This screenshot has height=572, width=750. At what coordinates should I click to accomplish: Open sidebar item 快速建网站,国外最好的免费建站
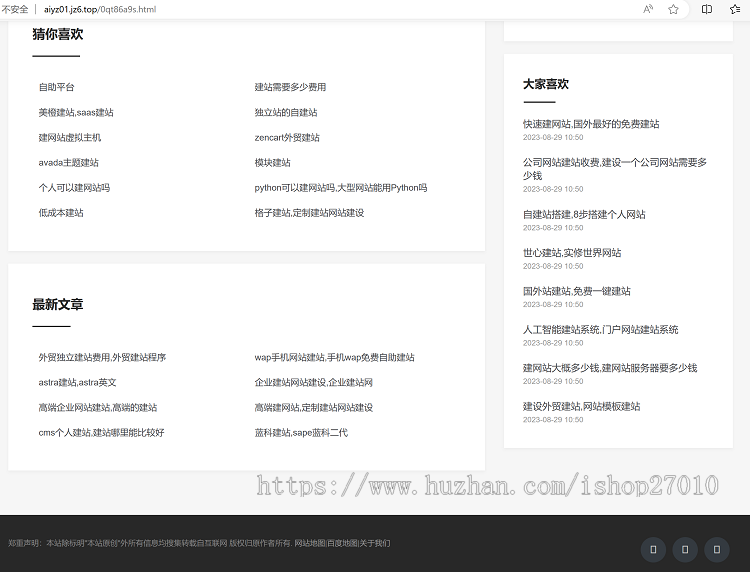(x=591, y=124)
